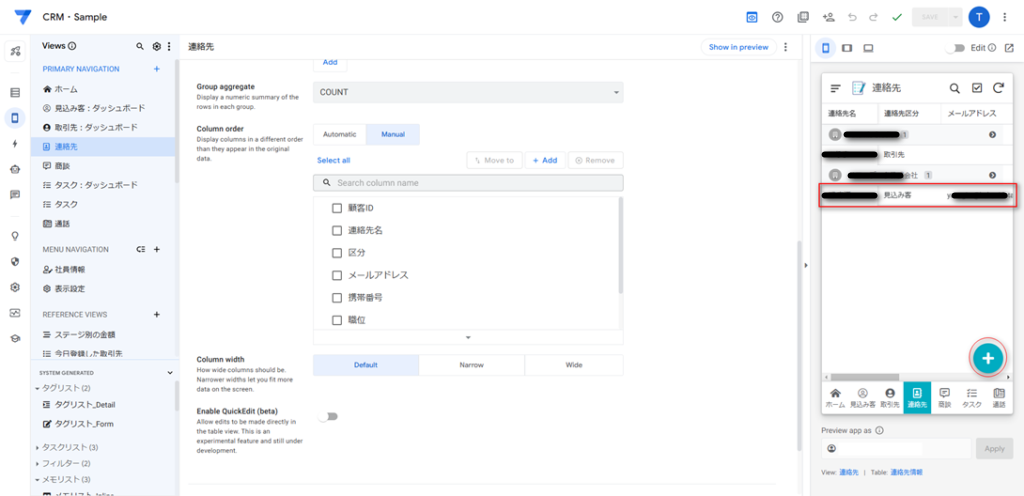Choose the Narrow column width option
This screenshot has height=496, width=1024.
[x=471, y=365]
